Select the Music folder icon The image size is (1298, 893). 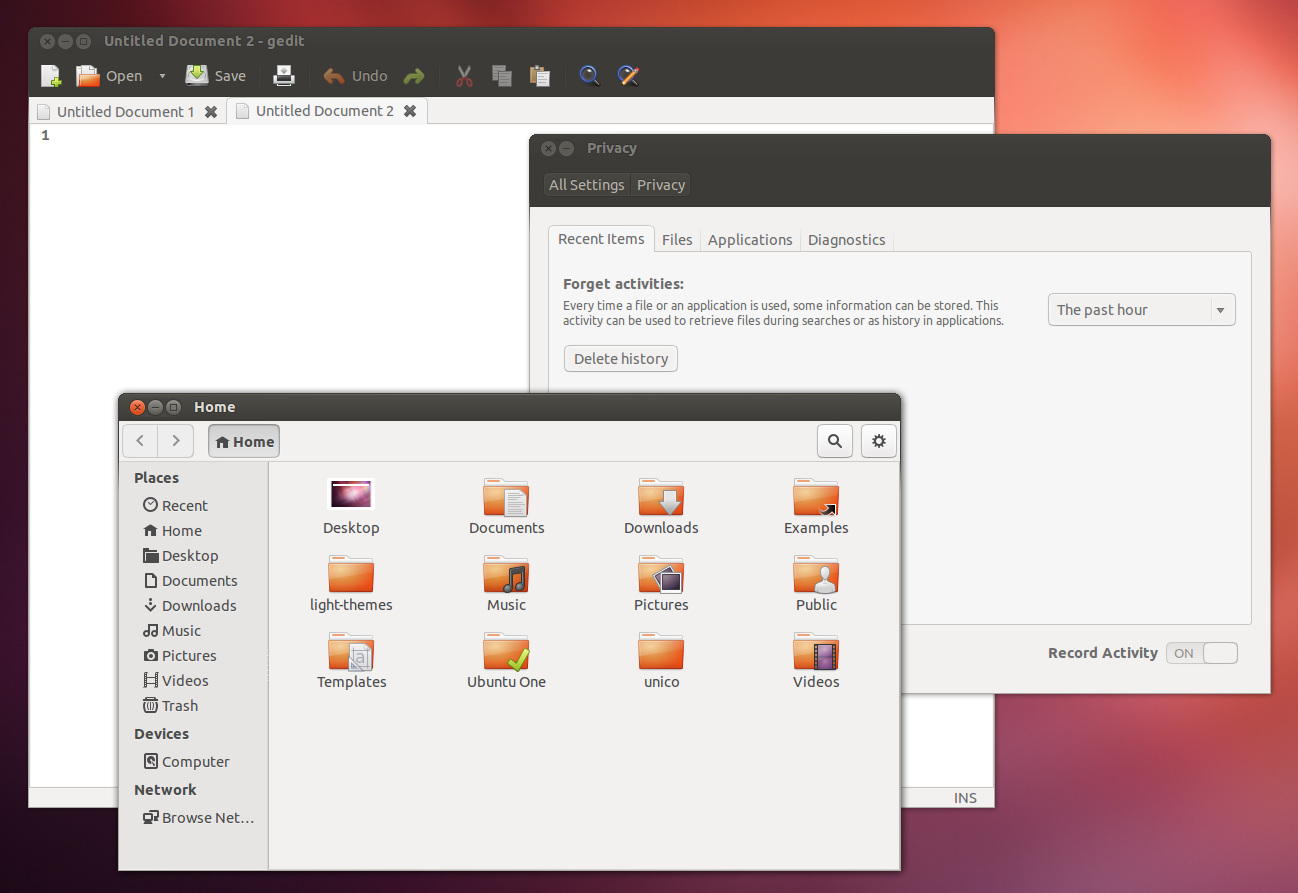click(506, 573)
